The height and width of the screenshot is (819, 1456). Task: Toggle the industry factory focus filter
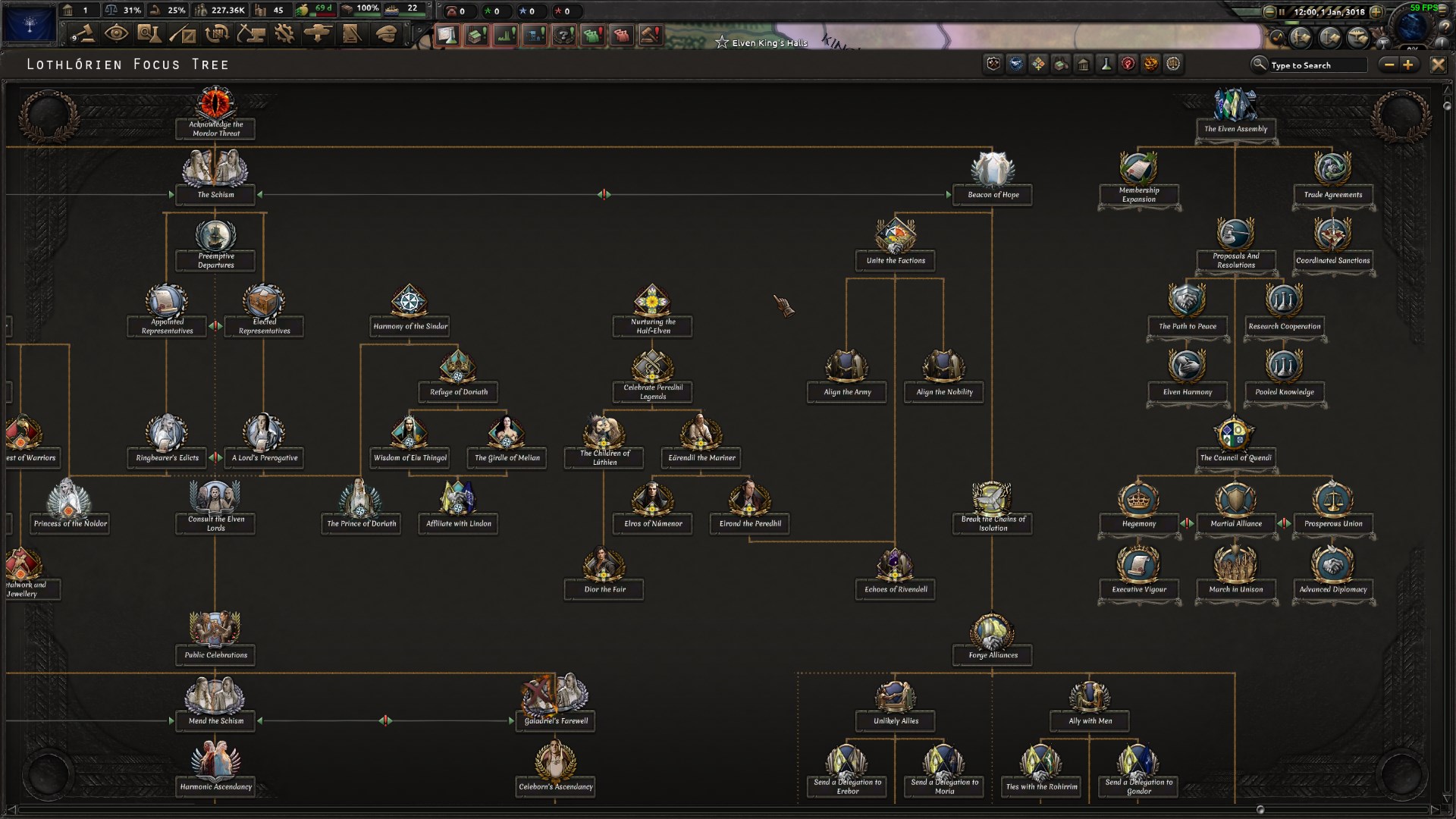pos(1061,64)
